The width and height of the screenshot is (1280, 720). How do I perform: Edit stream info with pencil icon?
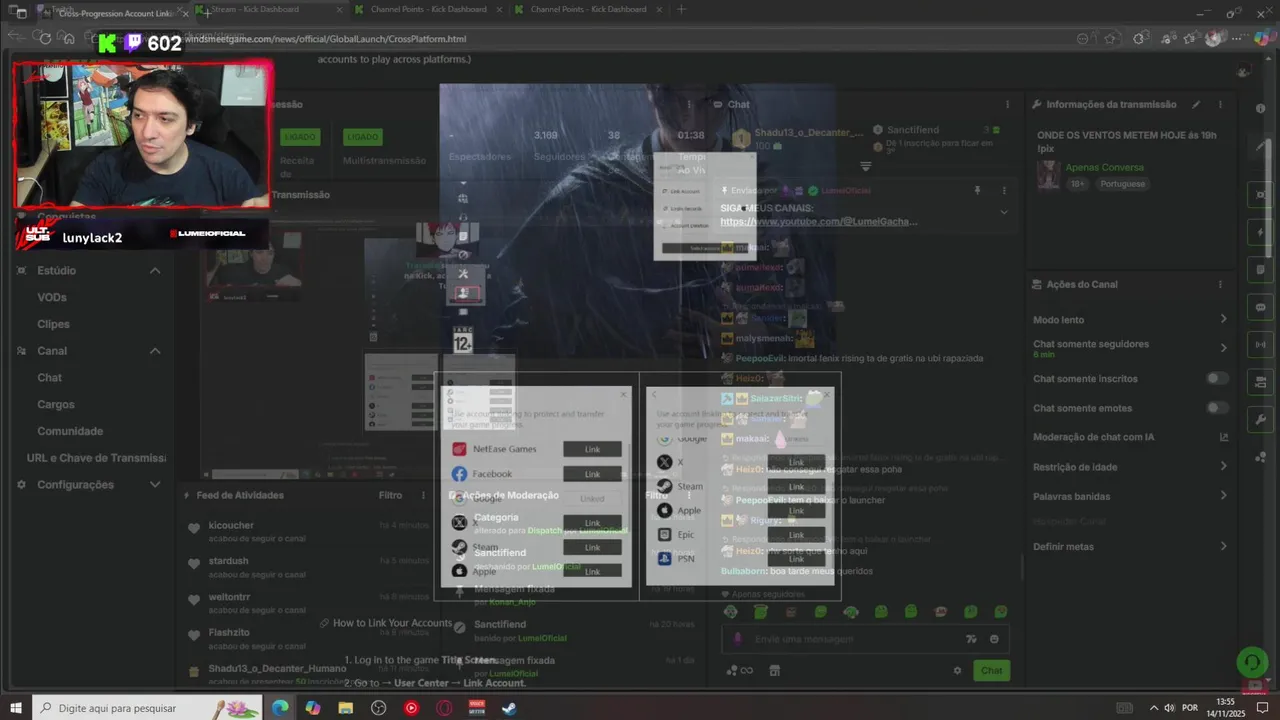1196,104
